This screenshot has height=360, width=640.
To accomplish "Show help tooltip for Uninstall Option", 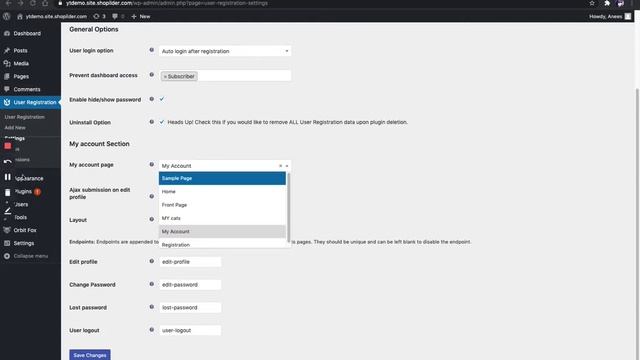I will pyautogui.click(x=151, y=122).
